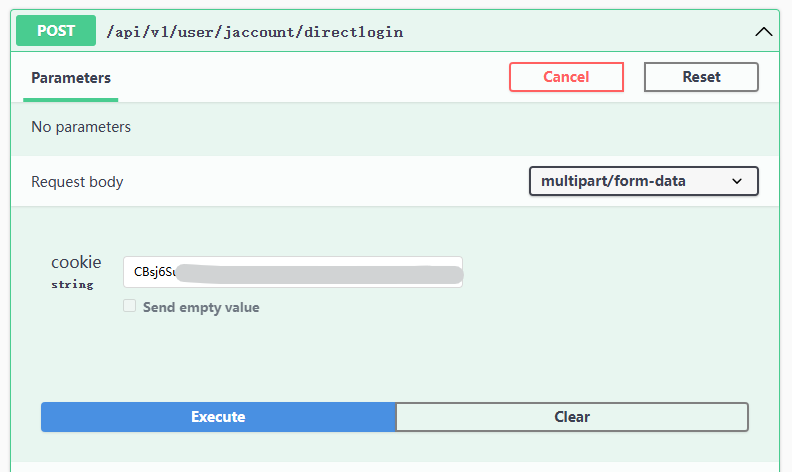This screenshot has height=472, width=792.
Task: Click the Clear button beside Execute
Action: click(x=572, y=417)
